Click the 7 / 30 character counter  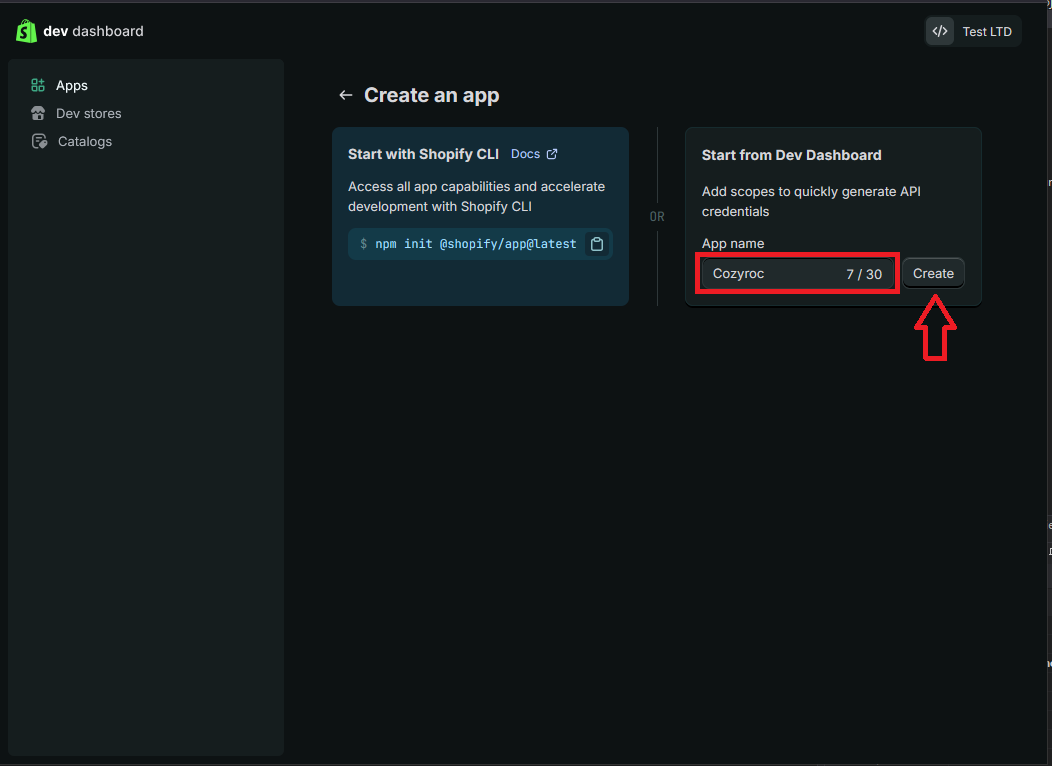coord(864,274)
